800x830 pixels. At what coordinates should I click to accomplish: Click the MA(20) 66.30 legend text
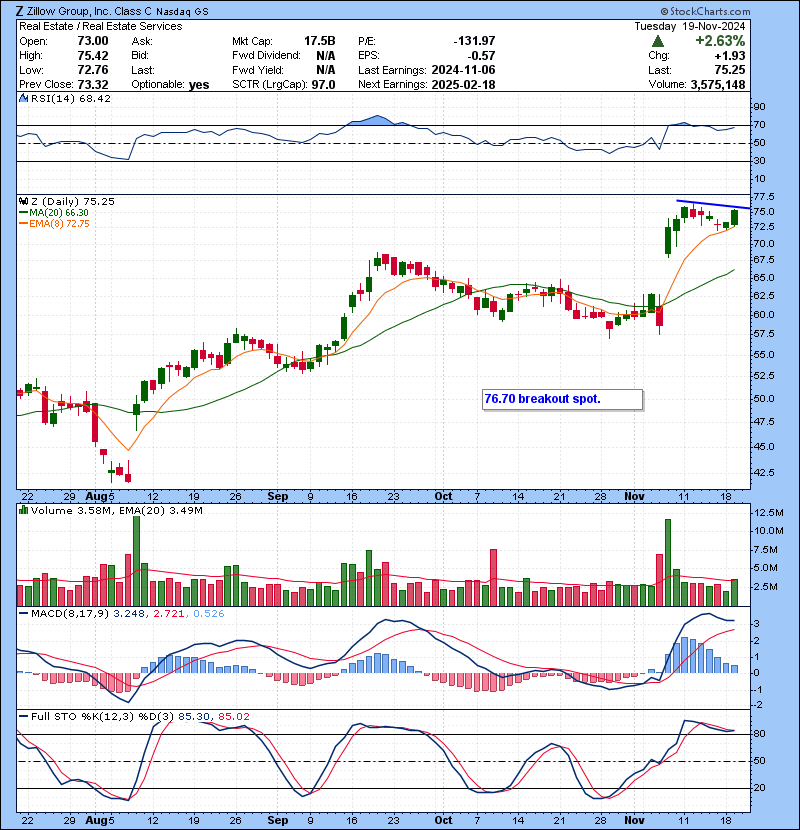point(59,213)
